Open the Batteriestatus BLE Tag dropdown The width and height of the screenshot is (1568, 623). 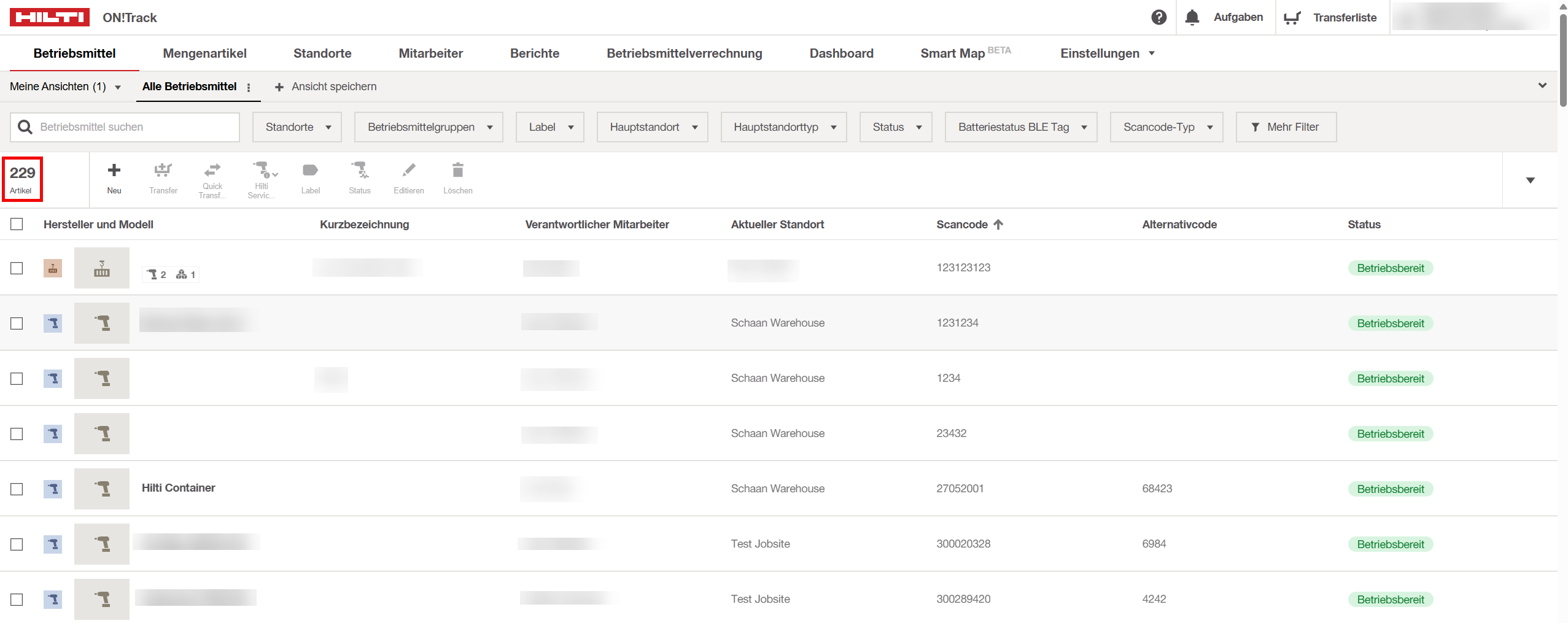[x=1021, y=127]
